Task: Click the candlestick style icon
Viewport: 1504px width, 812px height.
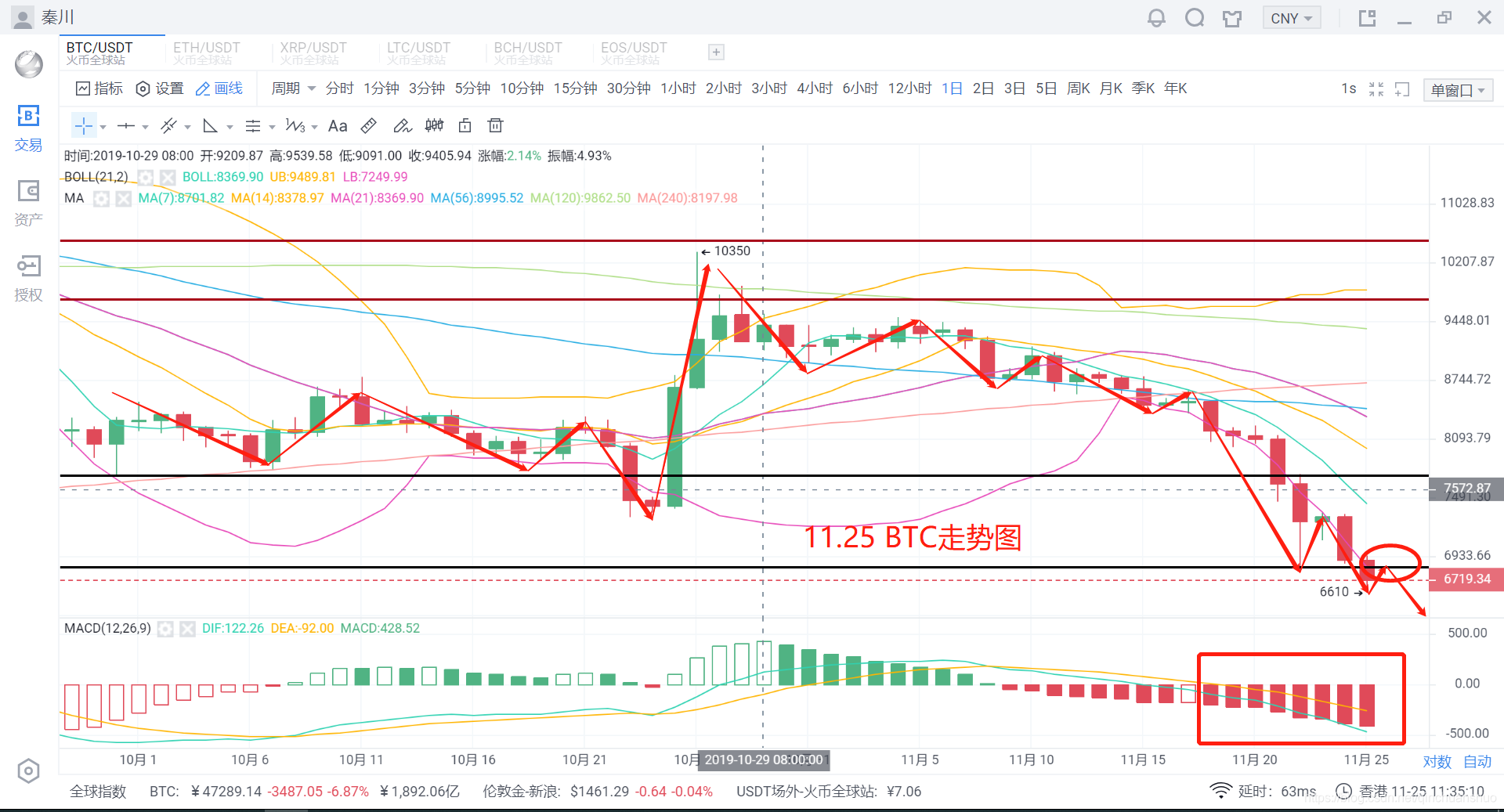Action: tap(434, 125)
